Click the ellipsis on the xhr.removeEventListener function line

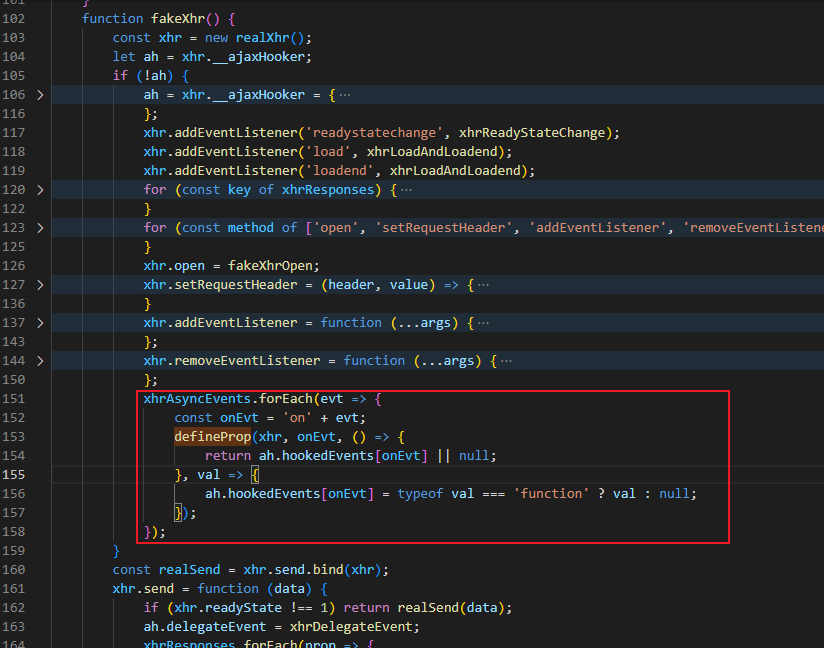(x=506, y=361)
